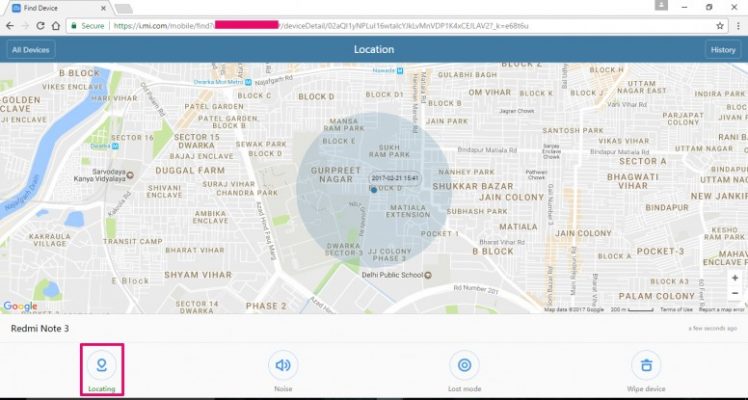Click the Delhi Public School marker
748x400 pixels.
[428, 275]
